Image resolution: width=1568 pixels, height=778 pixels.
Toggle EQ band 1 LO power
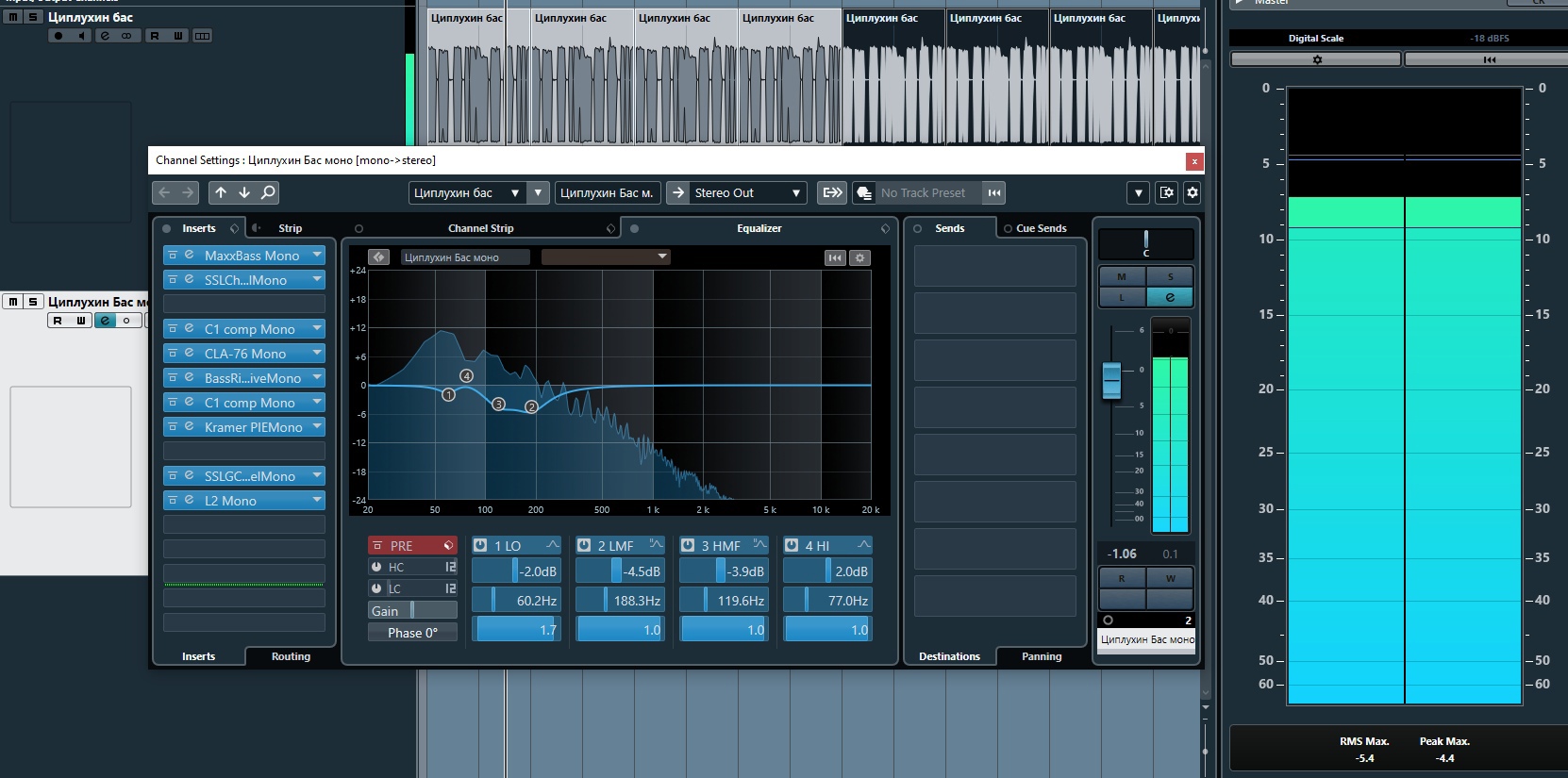[x=480, y=545]
